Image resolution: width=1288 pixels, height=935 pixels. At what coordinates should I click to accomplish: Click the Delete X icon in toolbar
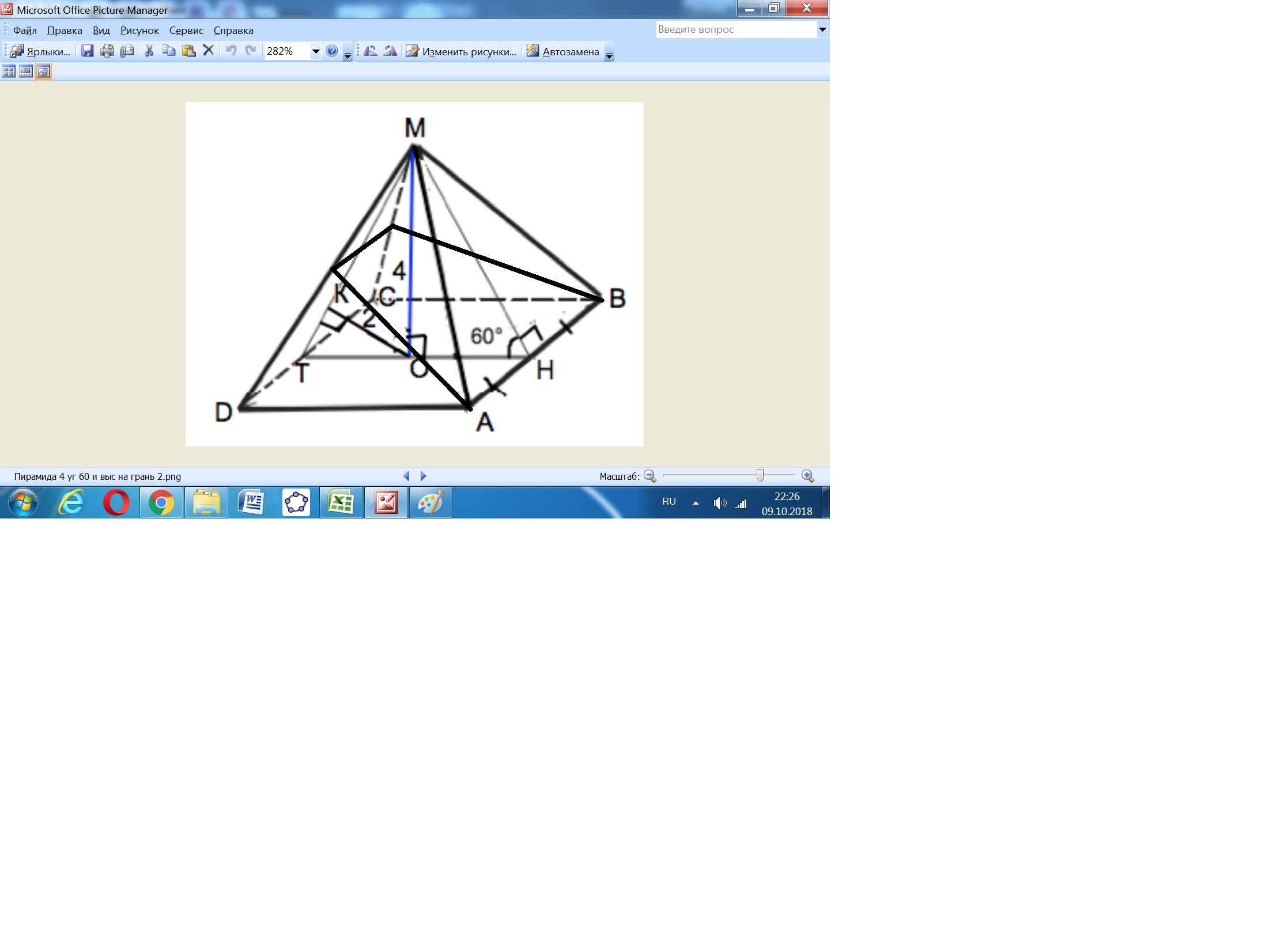tap(209, 51)
